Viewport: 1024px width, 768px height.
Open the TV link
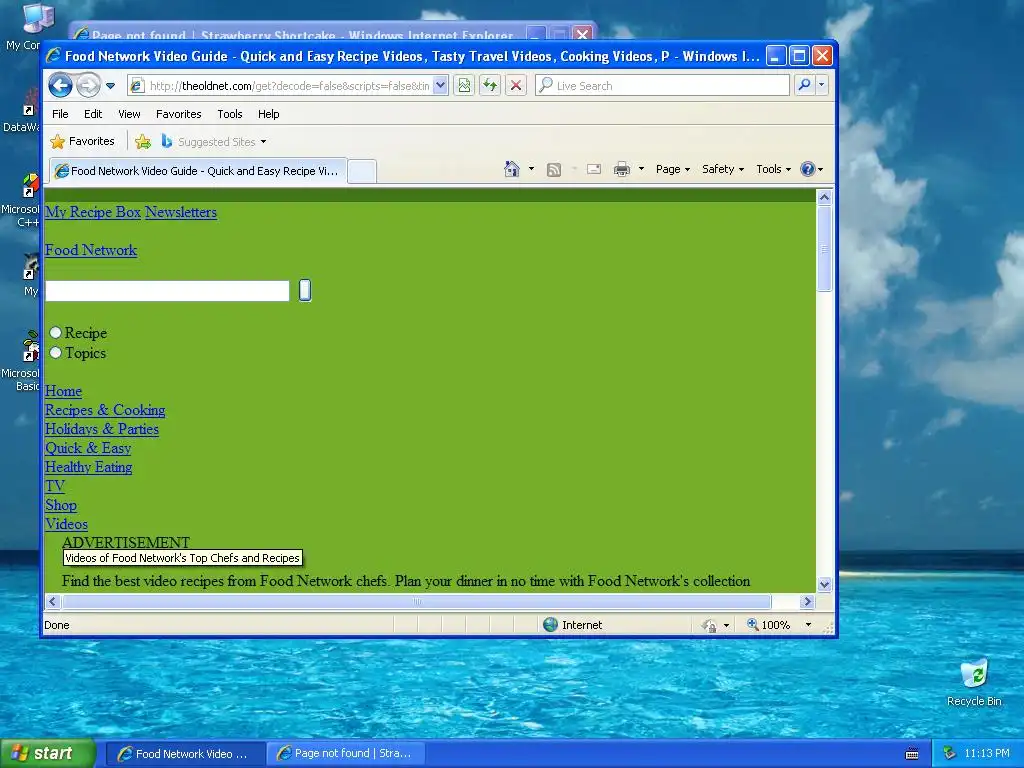[55, 486]
